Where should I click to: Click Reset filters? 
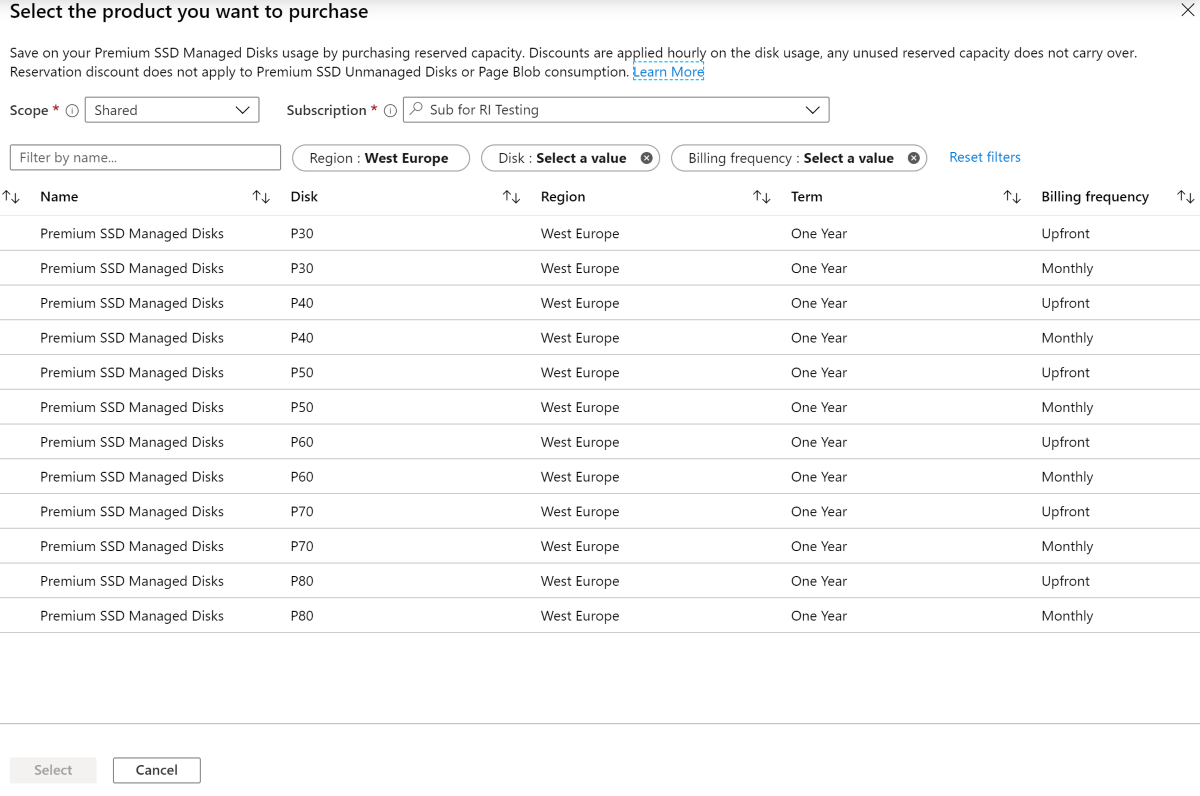[x=984, y=157]
